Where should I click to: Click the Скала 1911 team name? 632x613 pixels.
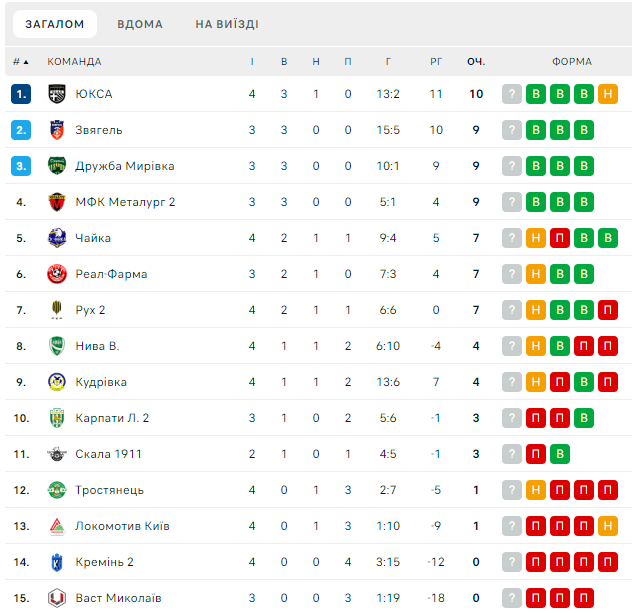[108, 454]
